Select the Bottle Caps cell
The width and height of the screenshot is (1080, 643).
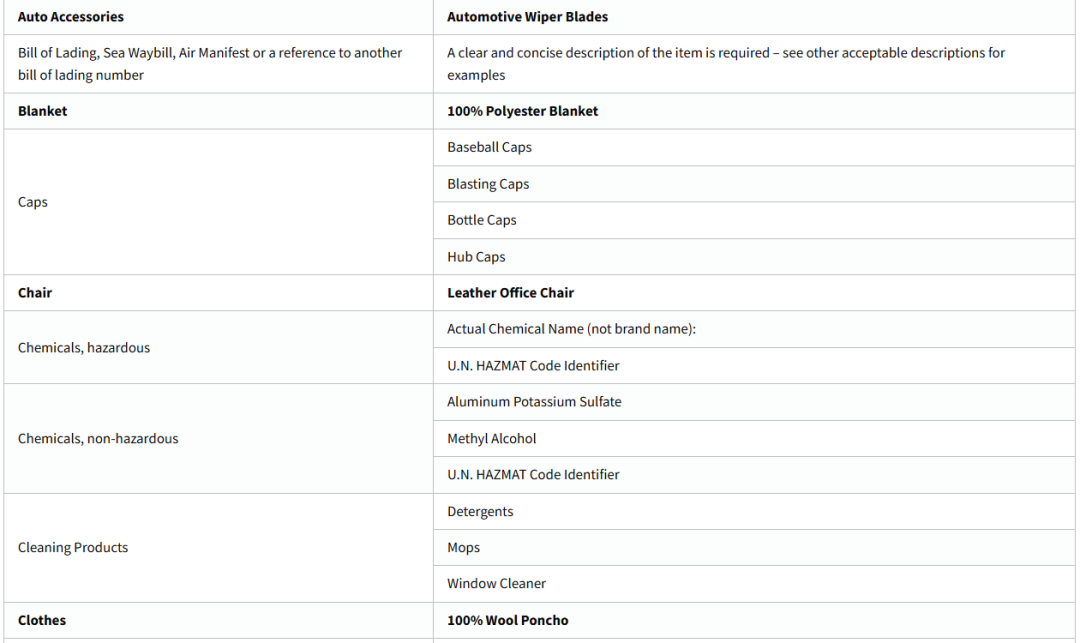482,220
